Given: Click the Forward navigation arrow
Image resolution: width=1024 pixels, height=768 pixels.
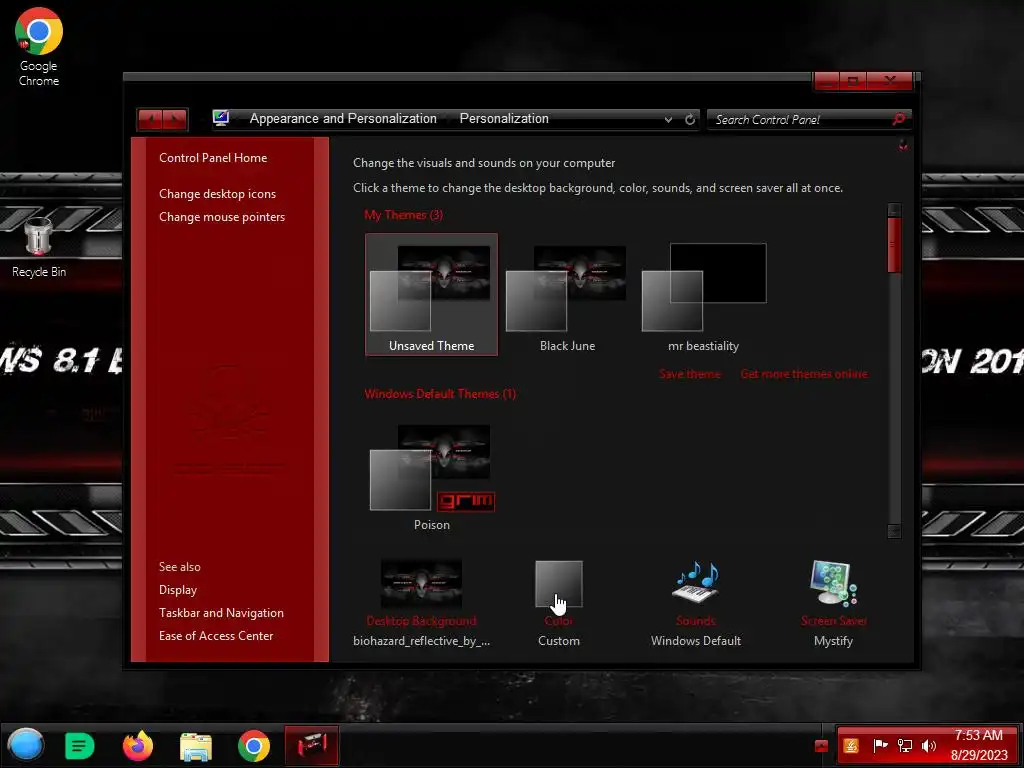Looking at the screenshot, I should tap(175, 120).
